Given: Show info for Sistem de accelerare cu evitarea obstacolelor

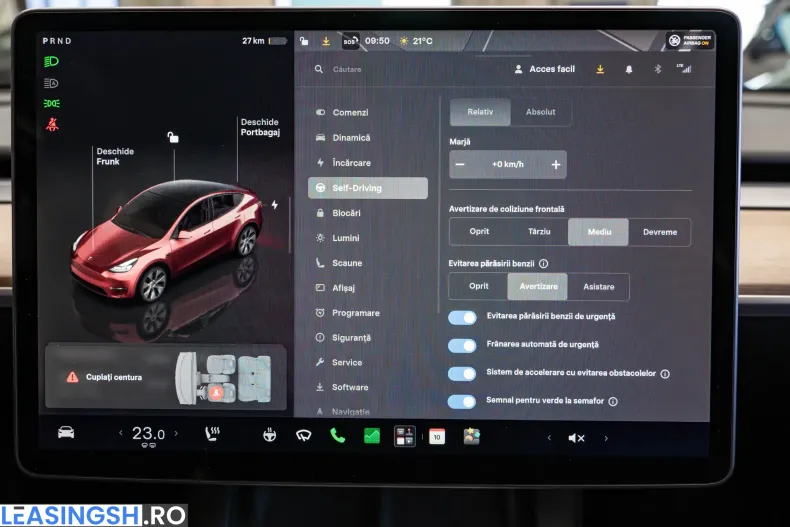Looking at the screenshot, I should pyautogui.click(x=665, y=374).
